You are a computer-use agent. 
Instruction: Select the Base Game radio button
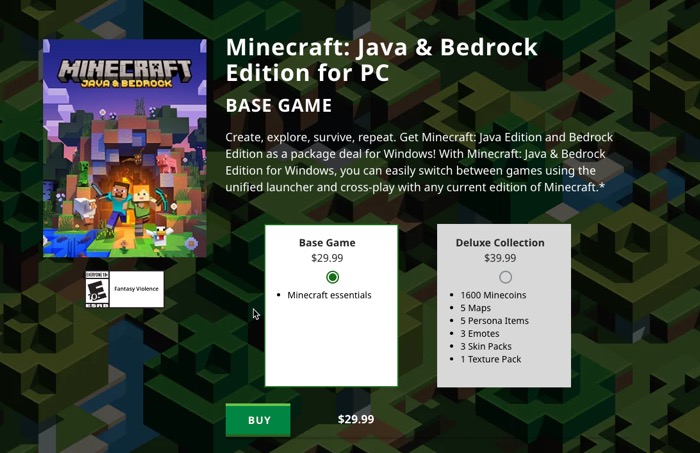tap(332, 277)
